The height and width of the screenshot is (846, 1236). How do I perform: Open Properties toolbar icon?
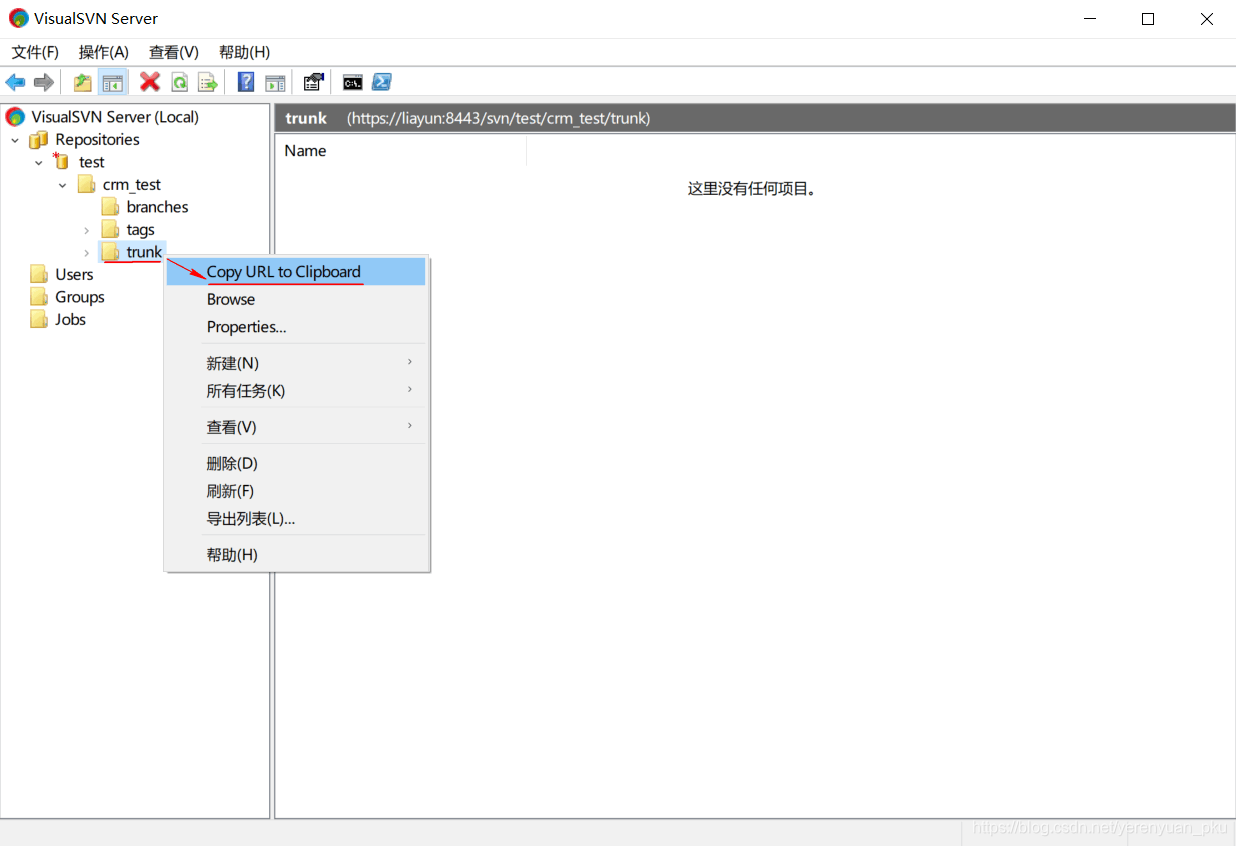point(314,82)
